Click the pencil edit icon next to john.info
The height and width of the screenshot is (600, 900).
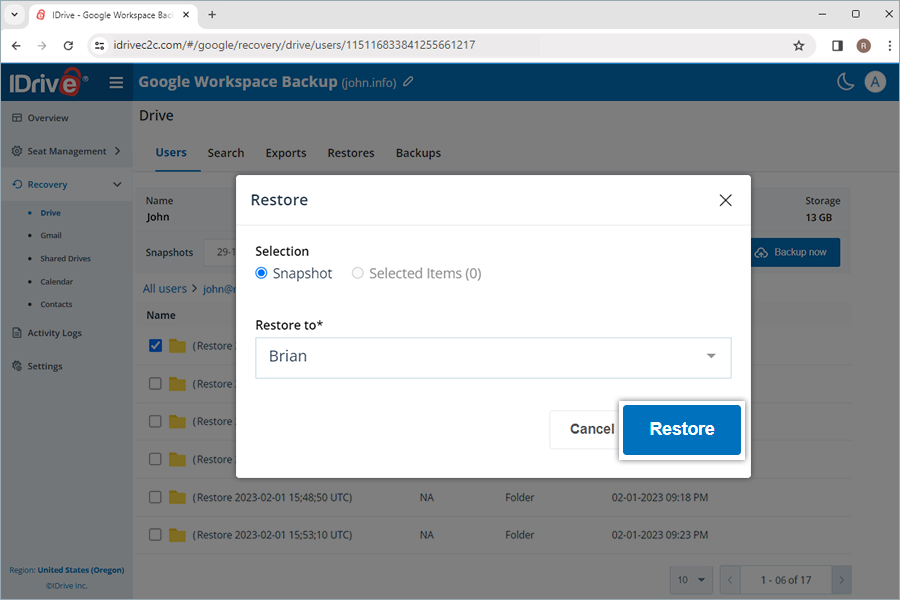pyautogui.click(x=408, y=82)
